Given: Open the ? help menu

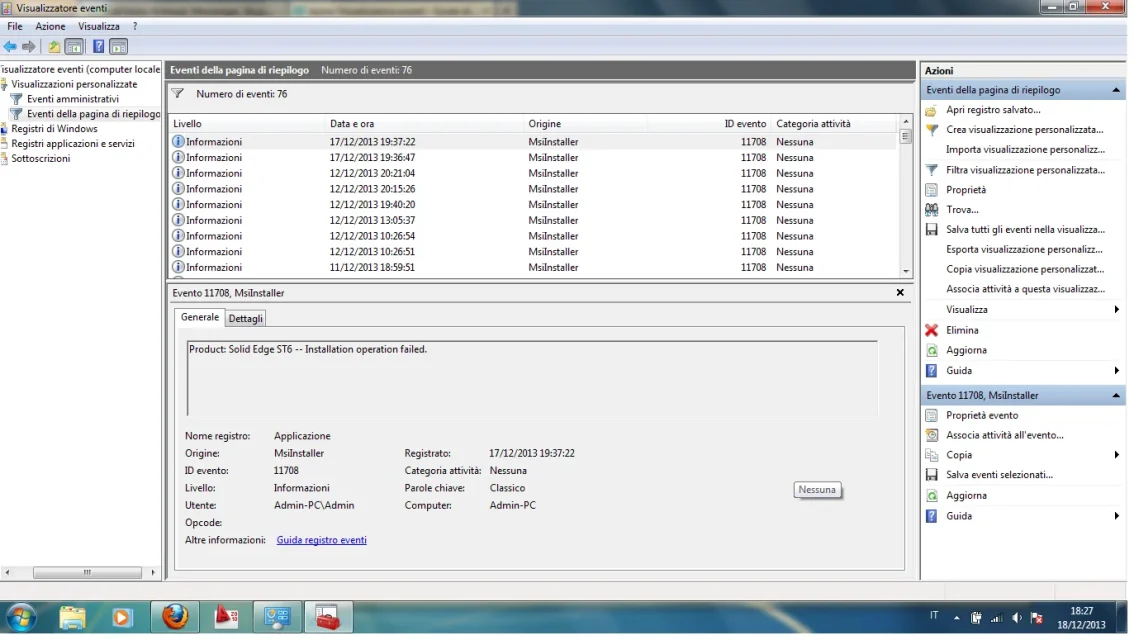Looking at the screenshot, I should (x=135, y=27).
